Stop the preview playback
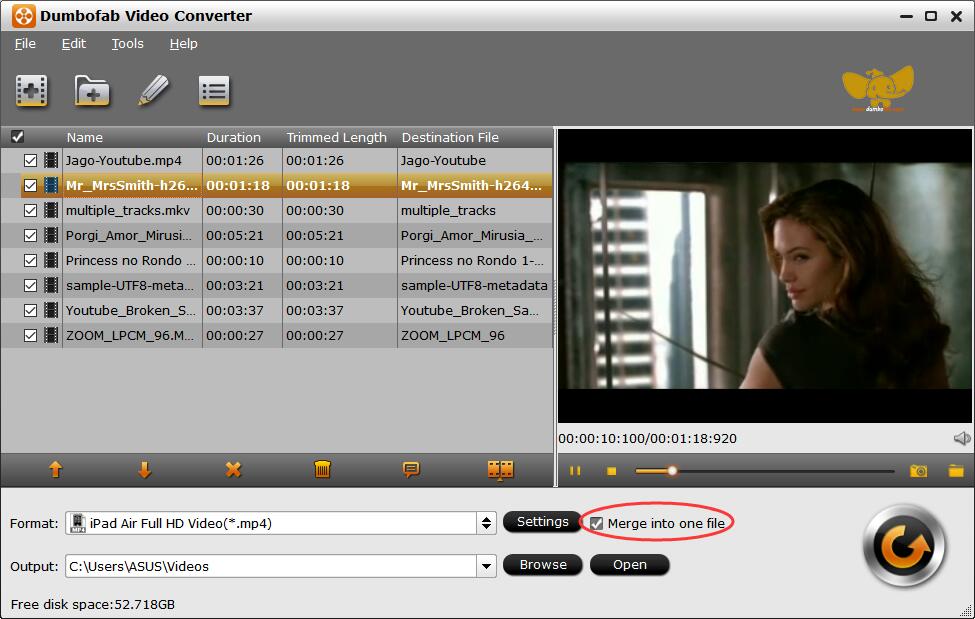The width and height of the screenshot is (975, 619). pos(611,471)
